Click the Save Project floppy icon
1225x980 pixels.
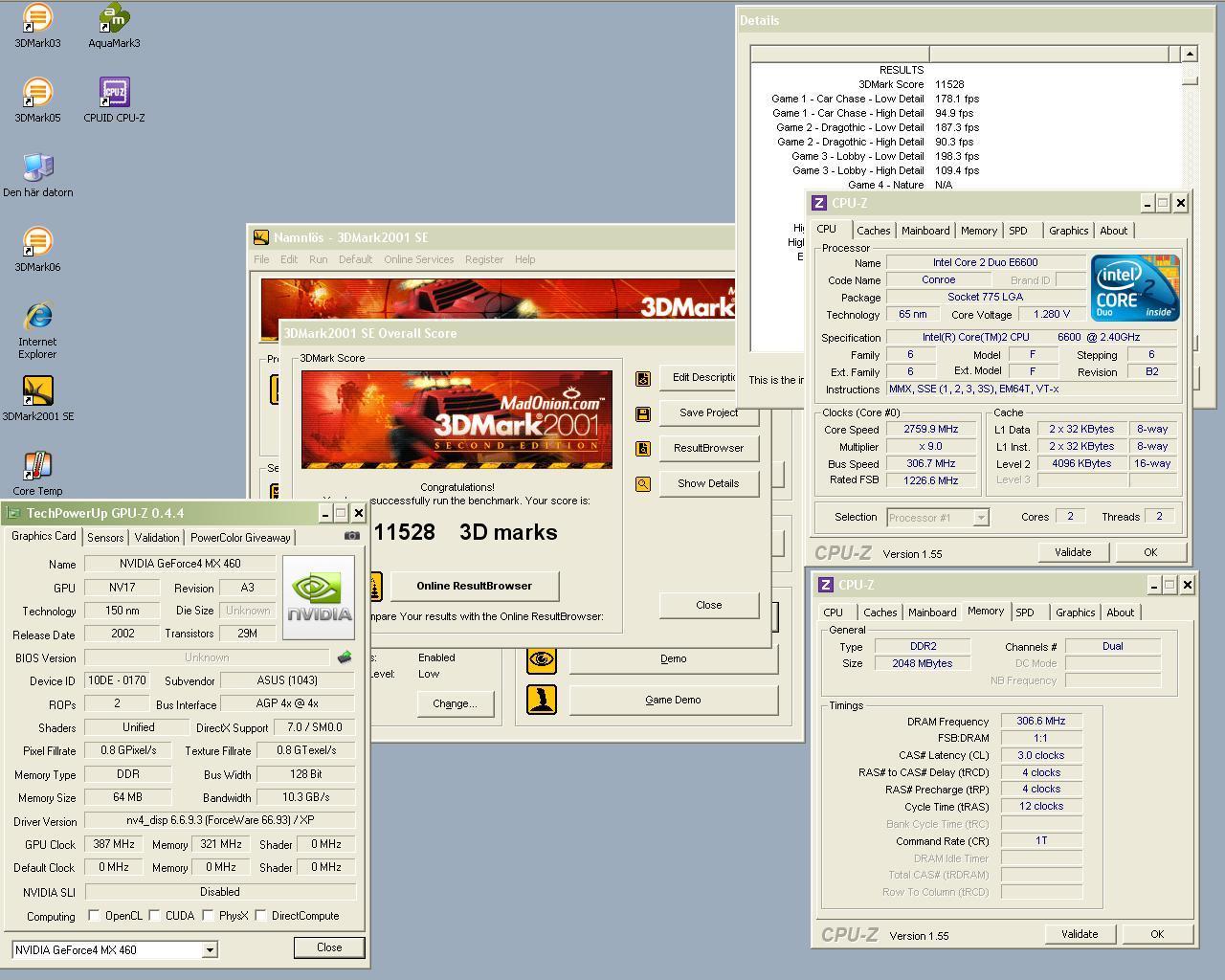coord(643,413)
